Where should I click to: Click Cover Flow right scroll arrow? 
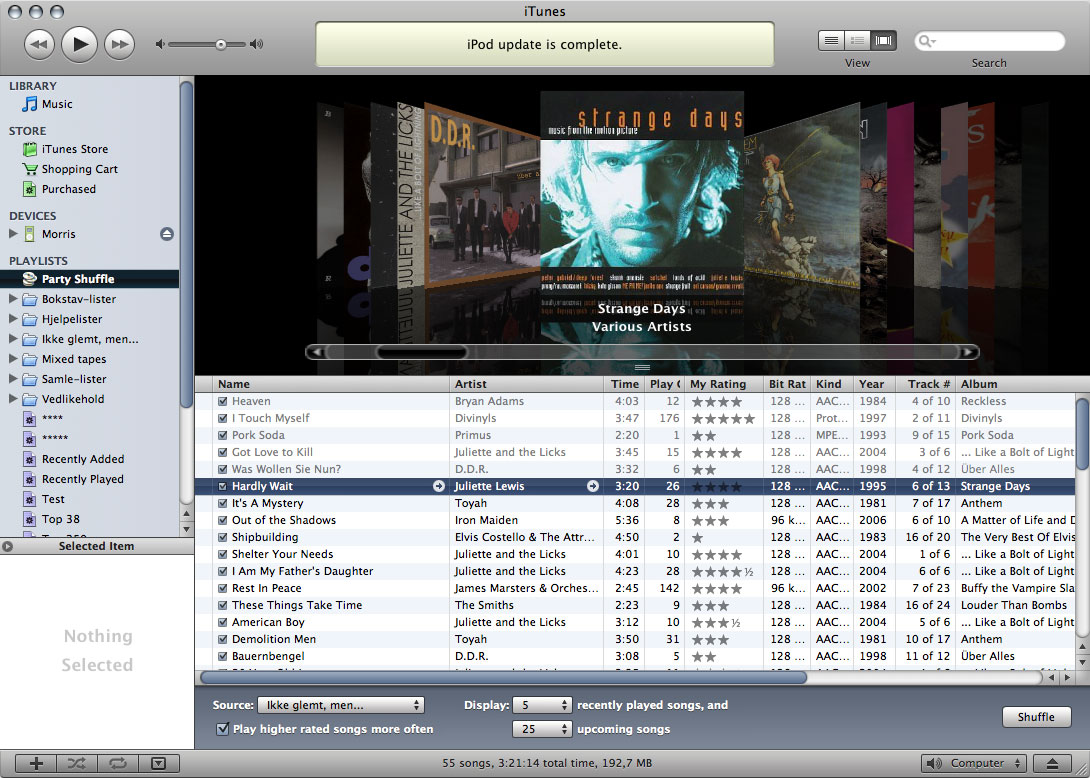click(968, 352)
